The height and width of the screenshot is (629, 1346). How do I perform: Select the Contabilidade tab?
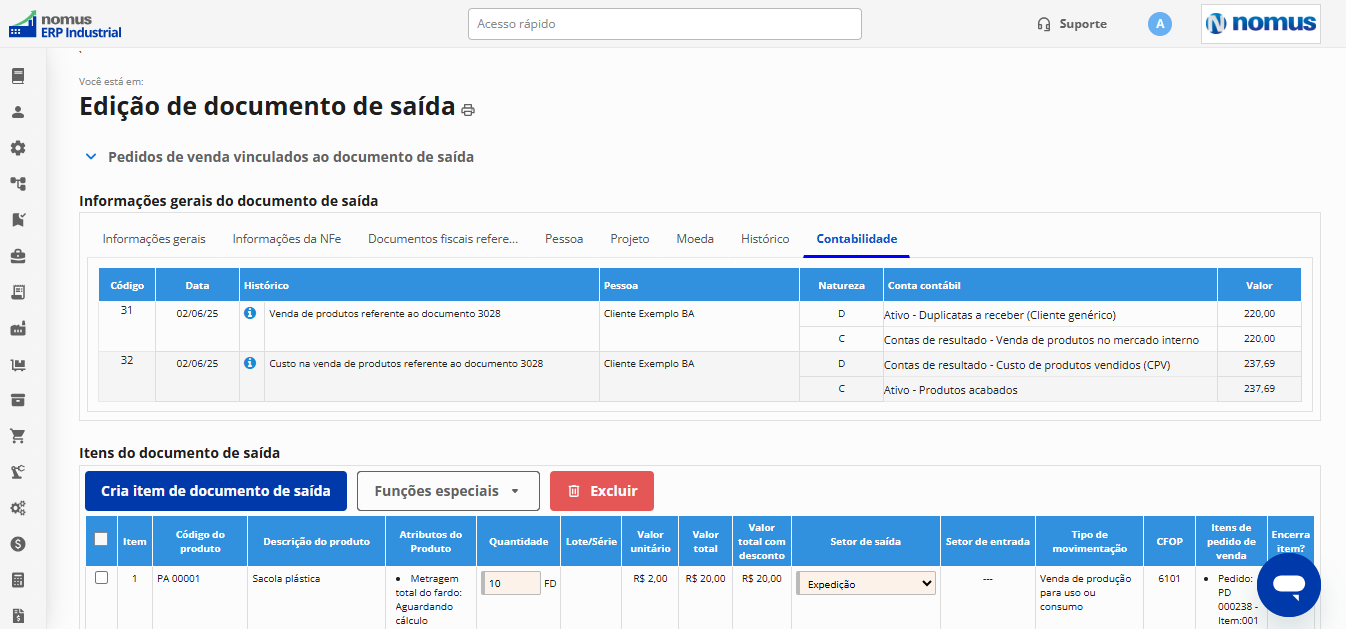click(857, 239)
